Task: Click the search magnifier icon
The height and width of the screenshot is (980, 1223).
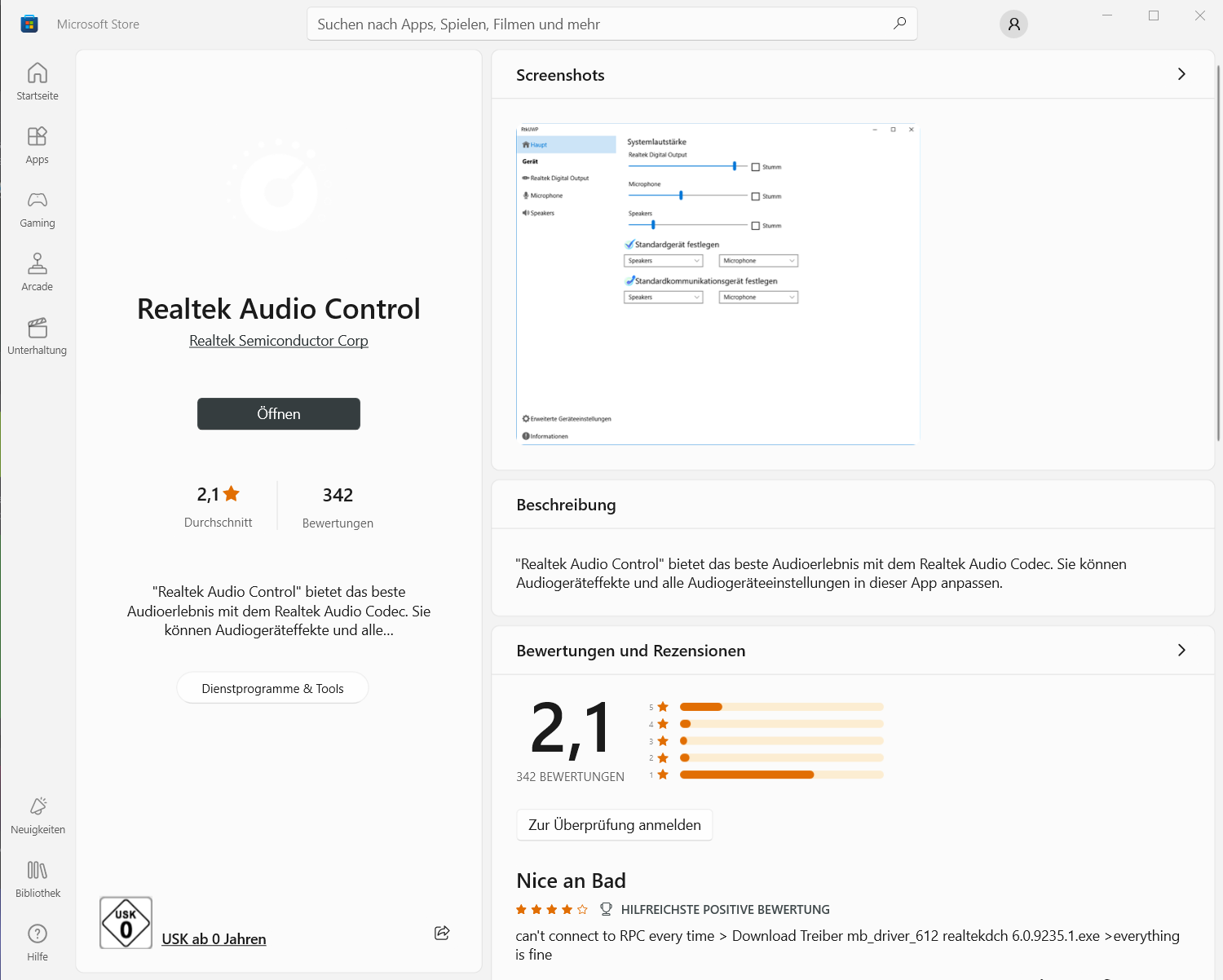Action: pyautogui.click(x=899, y=24)
